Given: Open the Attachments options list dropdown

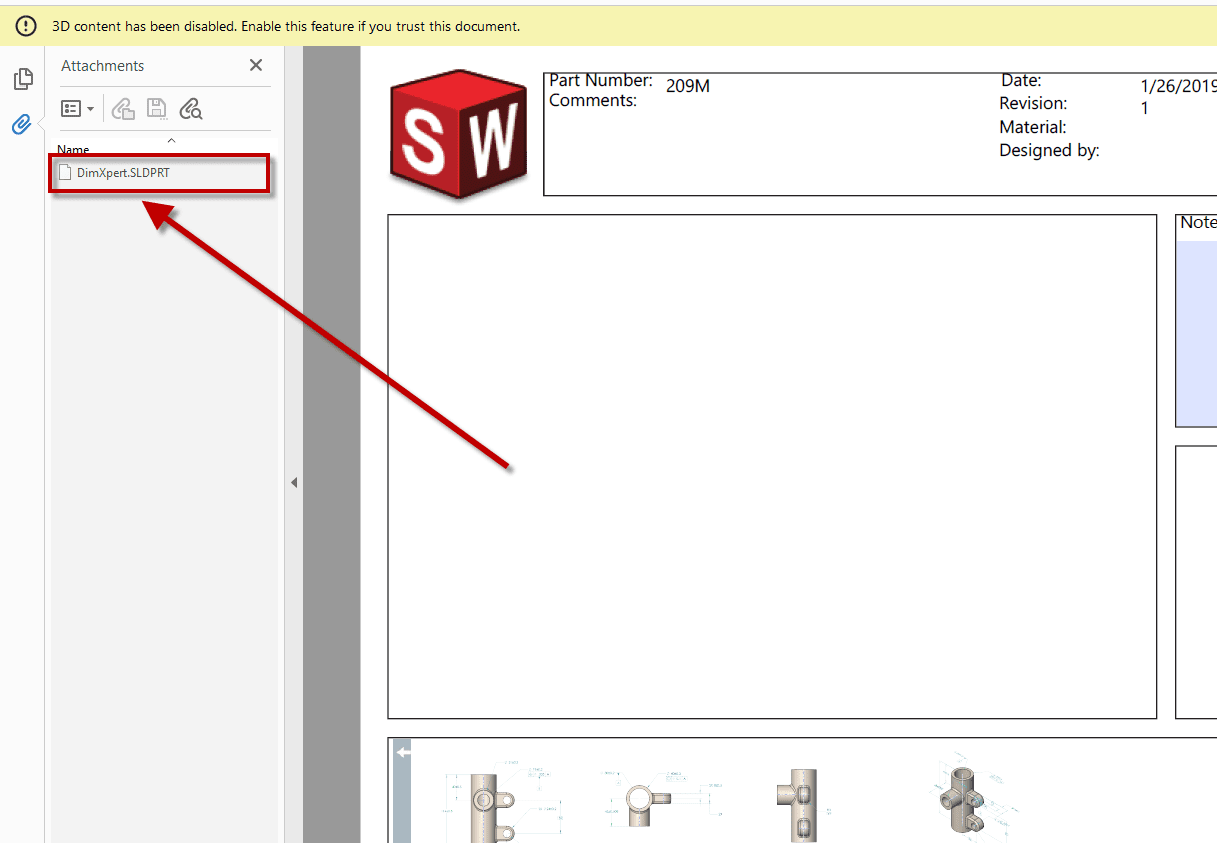Looking at the screenshot, I should (x=78, y=108).
